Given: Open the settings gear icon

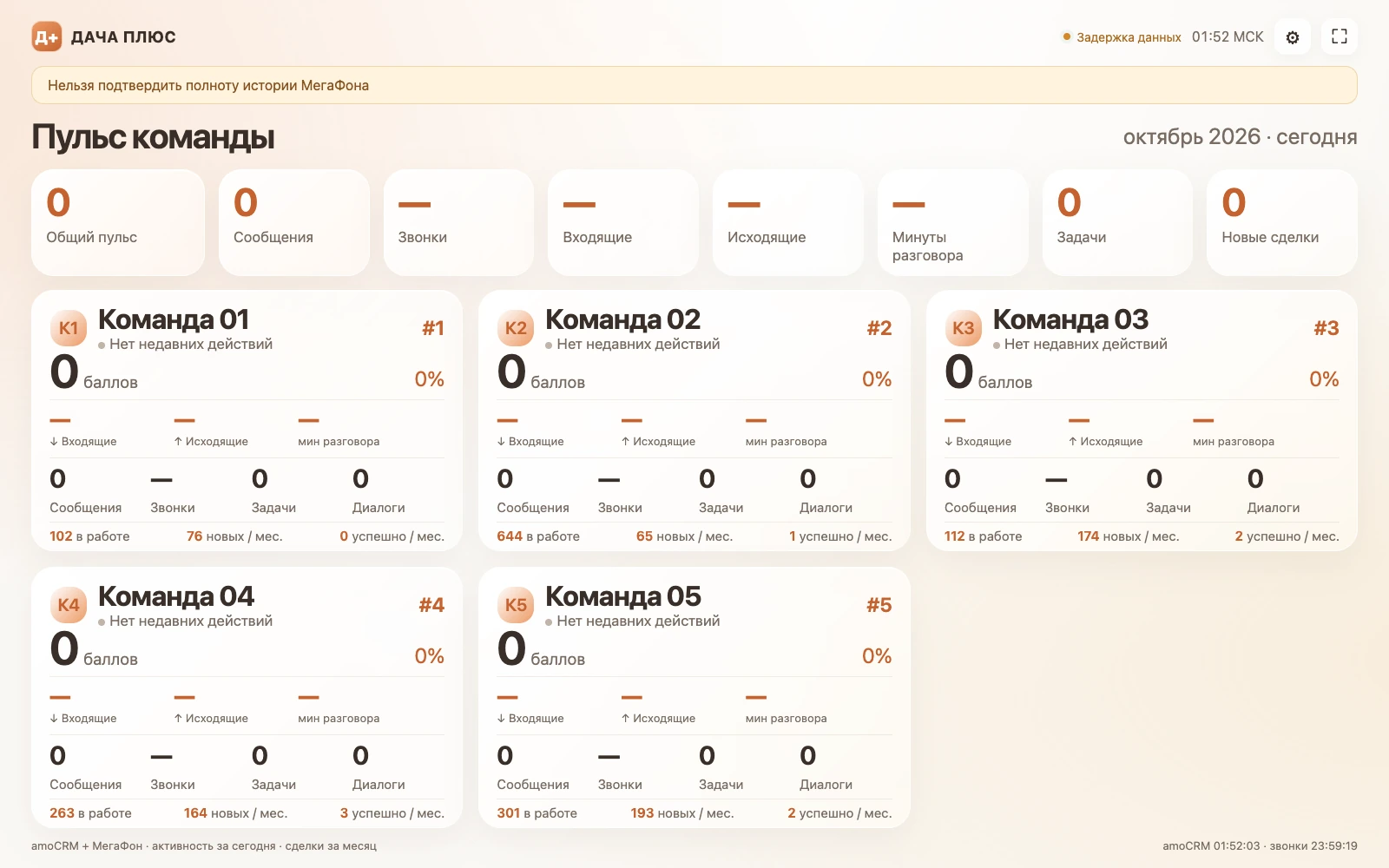Looking at the screenshot, I should [1293, 37].
